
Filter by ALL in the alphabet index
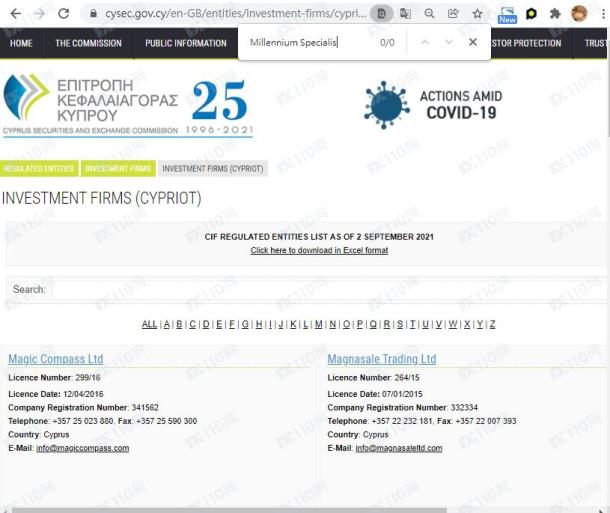point(149,324)
